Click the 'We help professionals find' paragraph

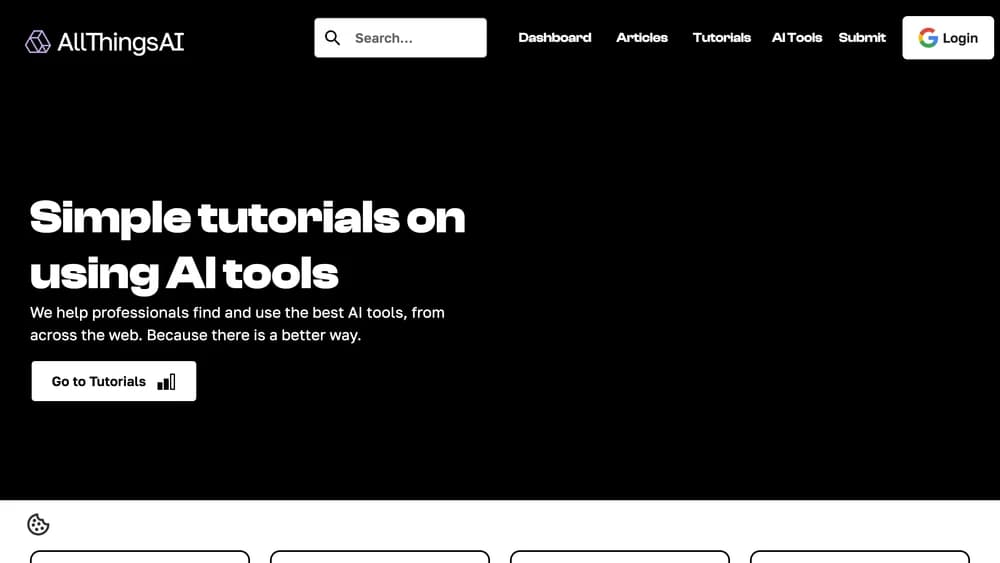(x=237, y=324)
